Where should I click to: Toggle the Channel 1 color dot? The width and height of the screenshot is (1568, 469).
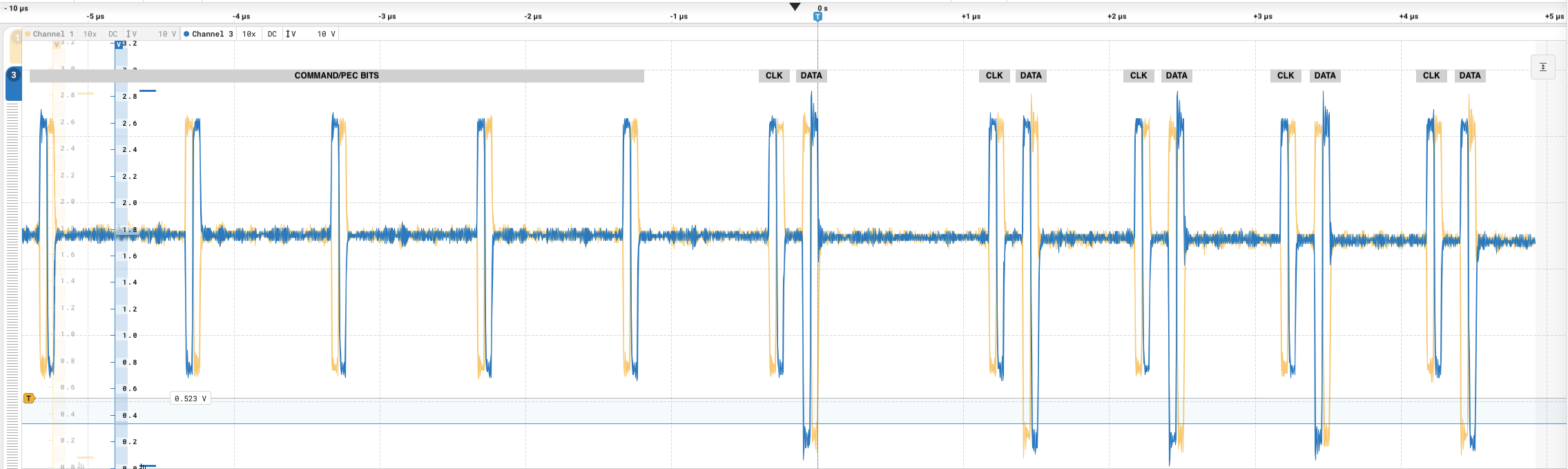[28, 34]
